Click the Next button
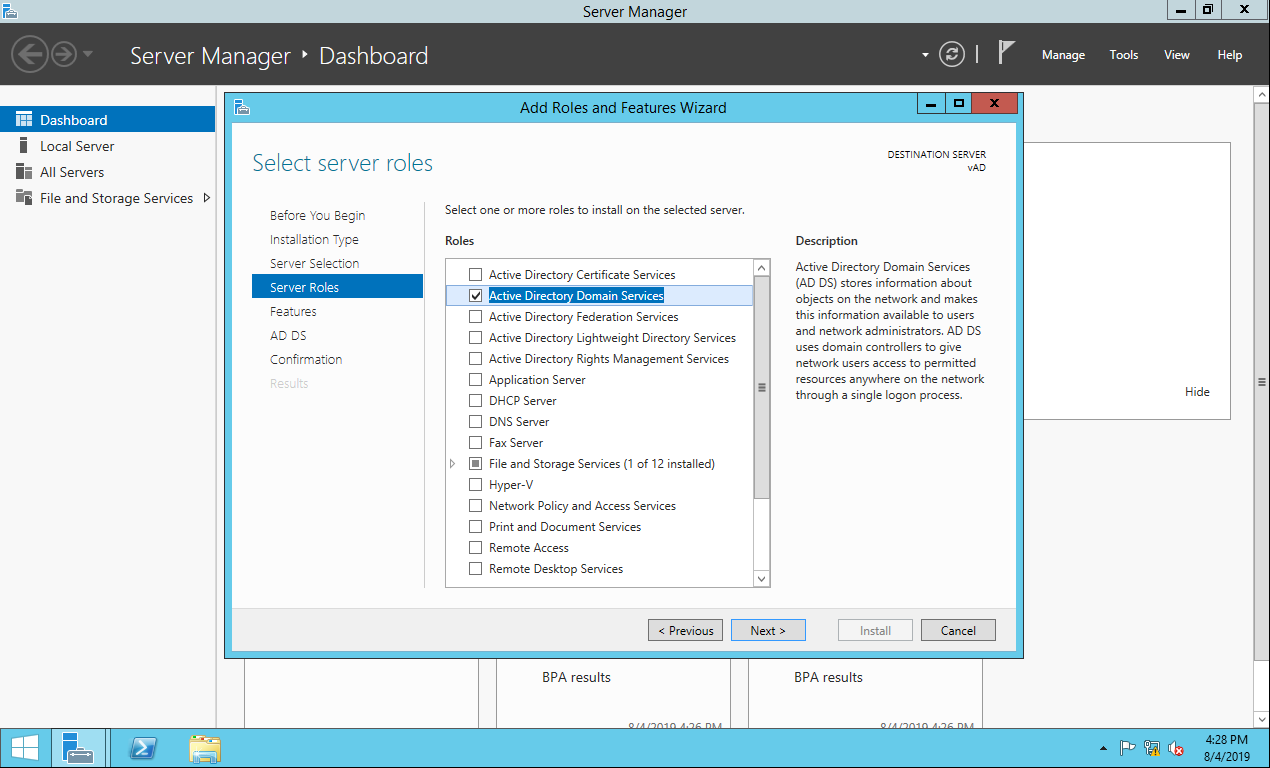Image resolution: width=1270 pixels, height=768 pixels. (768, 630)
